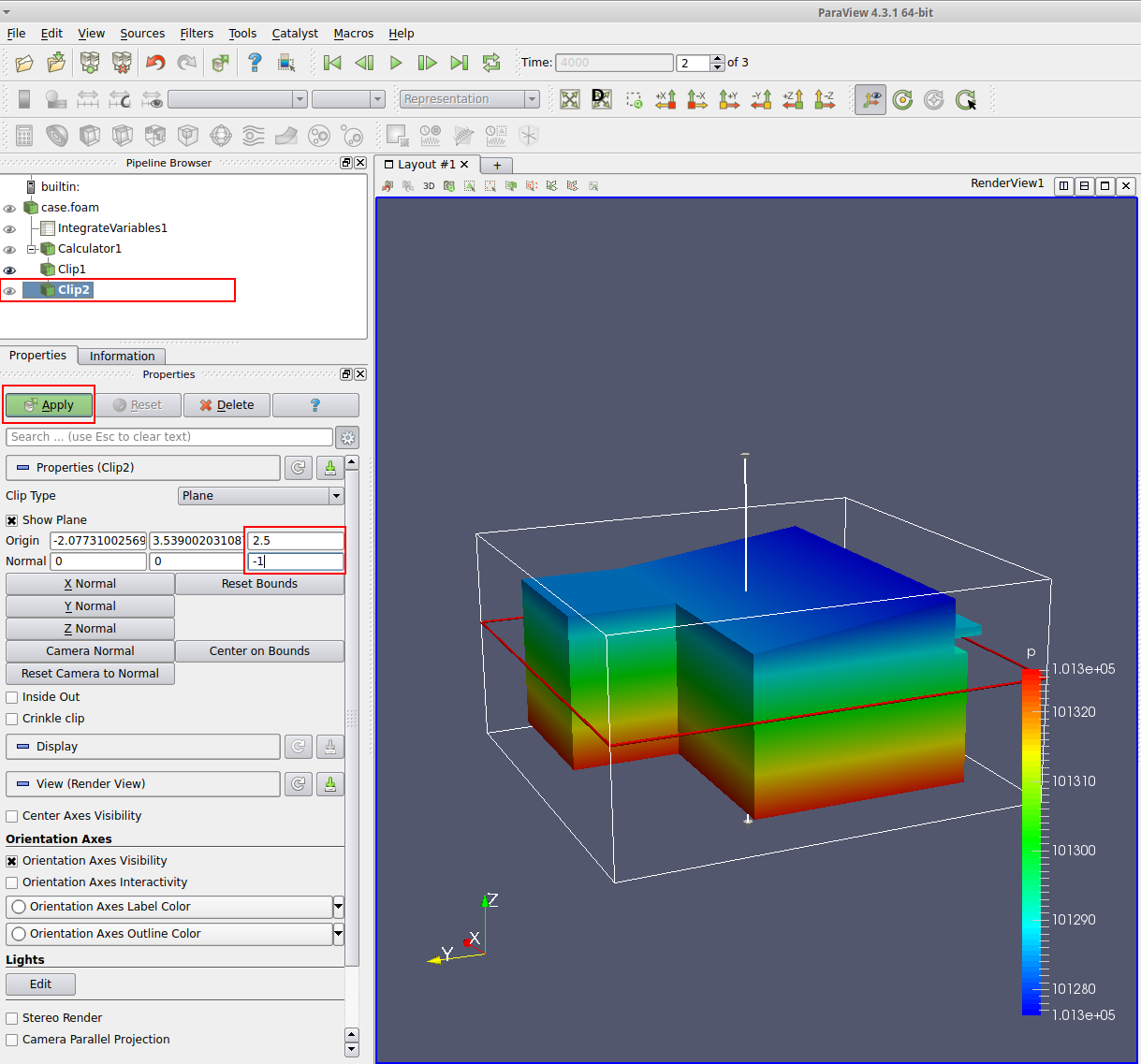
Task: Click the advanced settings gear next to search
Action: (x=347, y=437)
